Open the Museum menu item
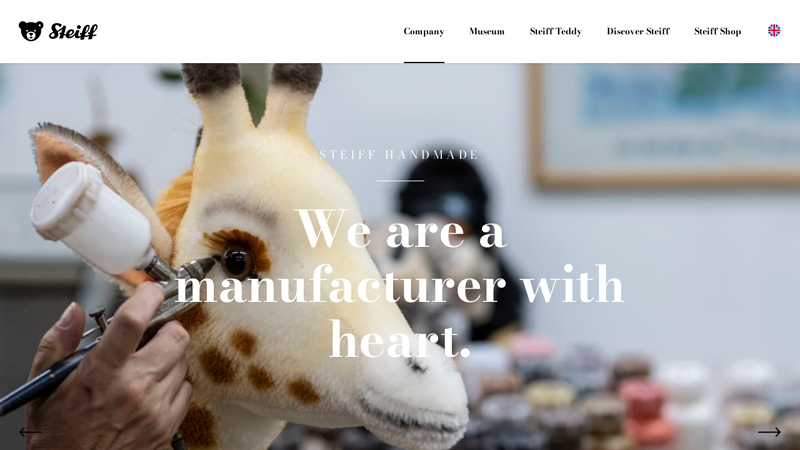 point(487,31)
